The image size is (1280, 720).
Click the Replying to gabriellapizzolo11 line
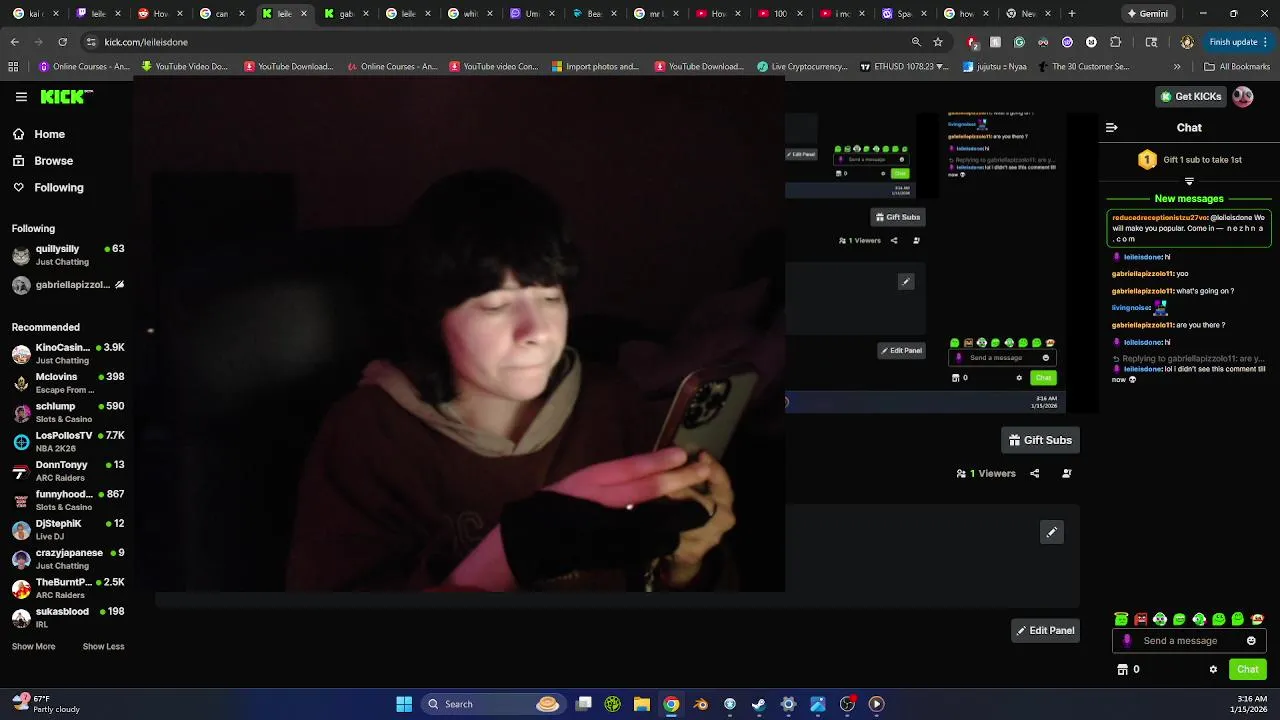point(1189,359)
